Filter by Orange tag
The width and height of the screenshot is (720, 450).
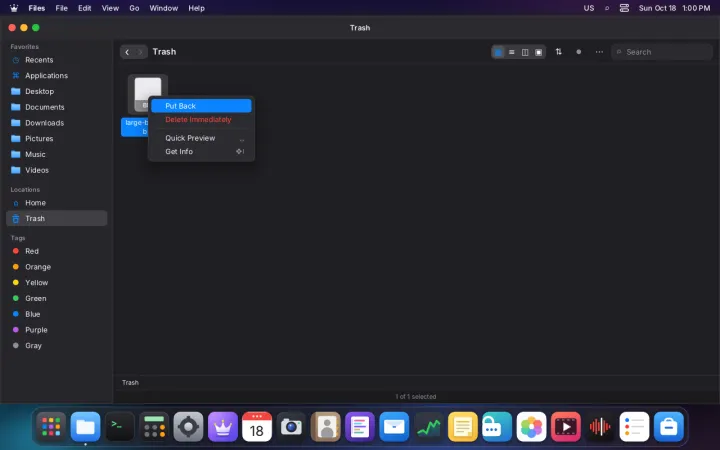coord(56,267)
